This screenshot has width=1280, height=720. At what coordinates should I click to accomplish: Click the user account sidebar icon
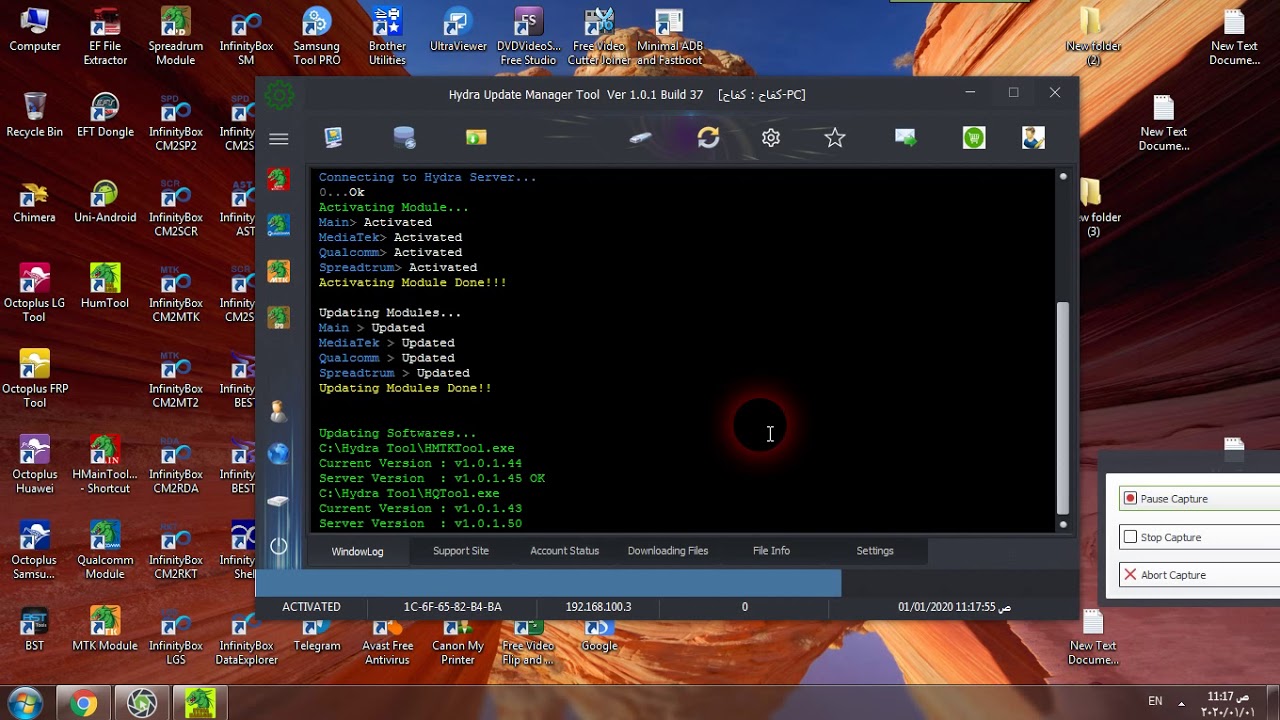(x=279, y=410)
